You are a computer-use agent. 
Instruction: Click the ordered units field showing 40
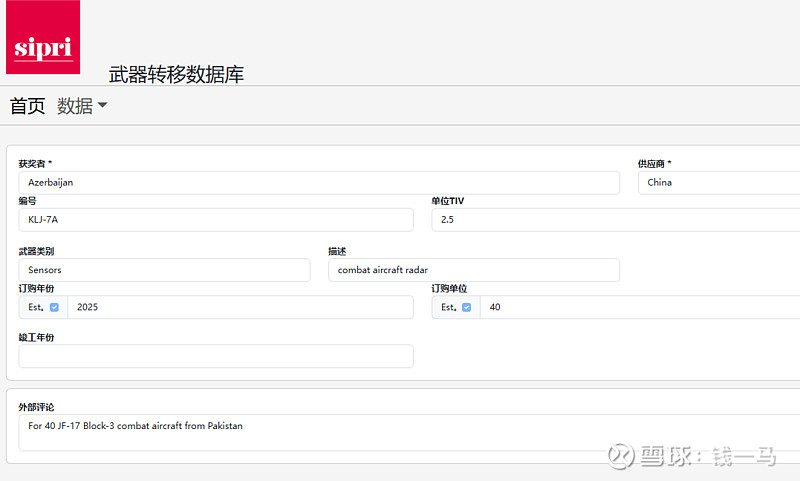(x=640, y=307)
